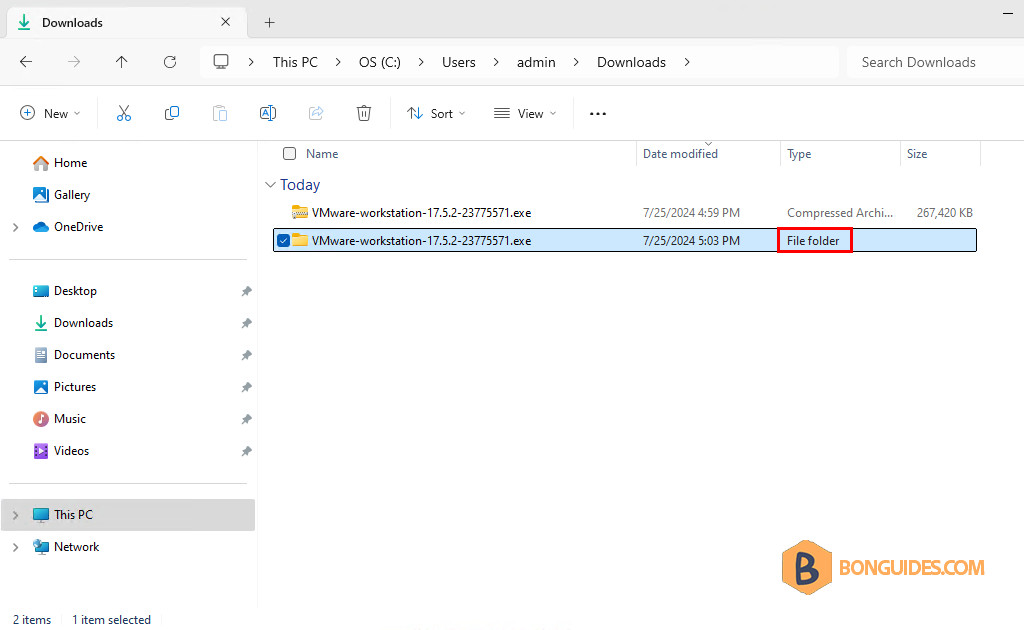The height and width of the screenshot is (630, 1024).
Task: Click admin in the breadcrumb
Action: click(536, 62)
